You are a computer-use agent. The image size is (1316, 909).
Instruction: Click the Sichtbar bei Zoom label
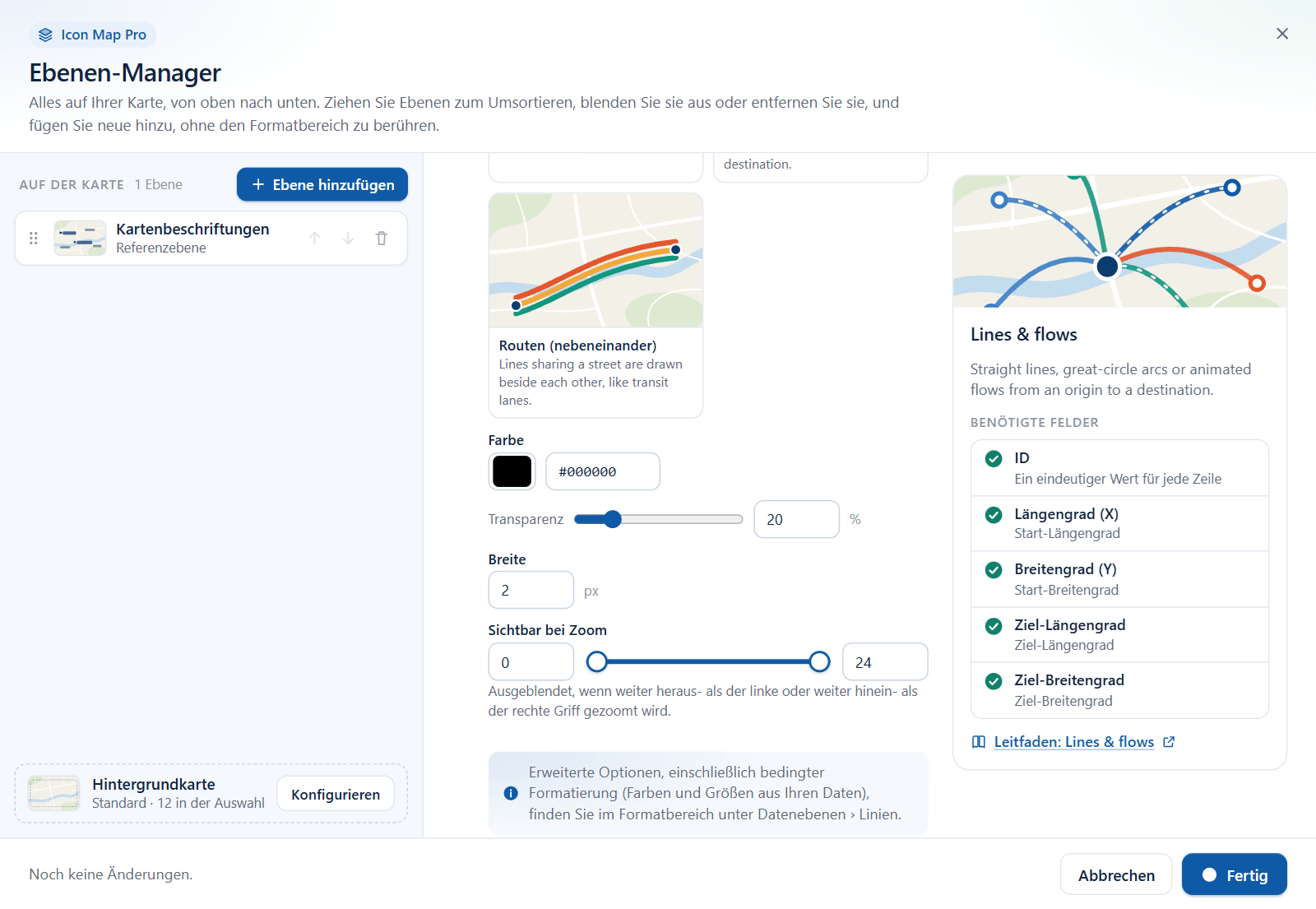[x=547, y=630]
